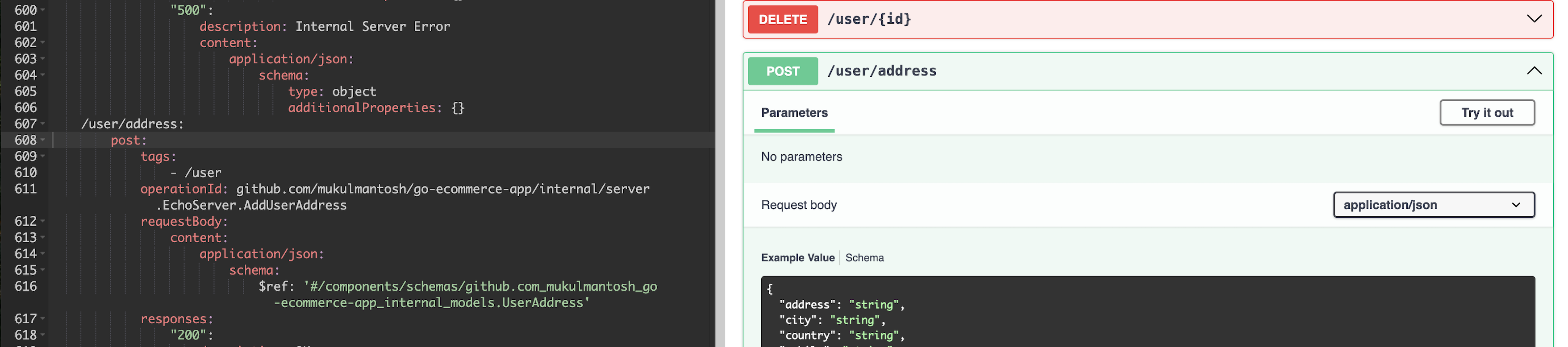1568x347 pixels.
Task: Fold line 617 responses arrow
Action: (x=42, y=319)
